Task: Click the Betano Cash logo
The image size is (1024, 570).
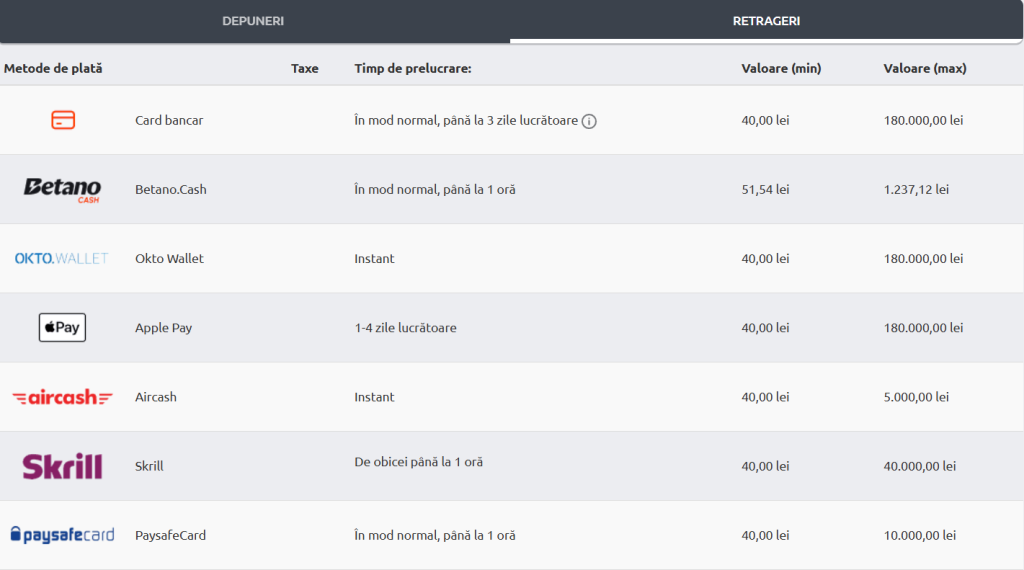Action: tap(63, 189)
